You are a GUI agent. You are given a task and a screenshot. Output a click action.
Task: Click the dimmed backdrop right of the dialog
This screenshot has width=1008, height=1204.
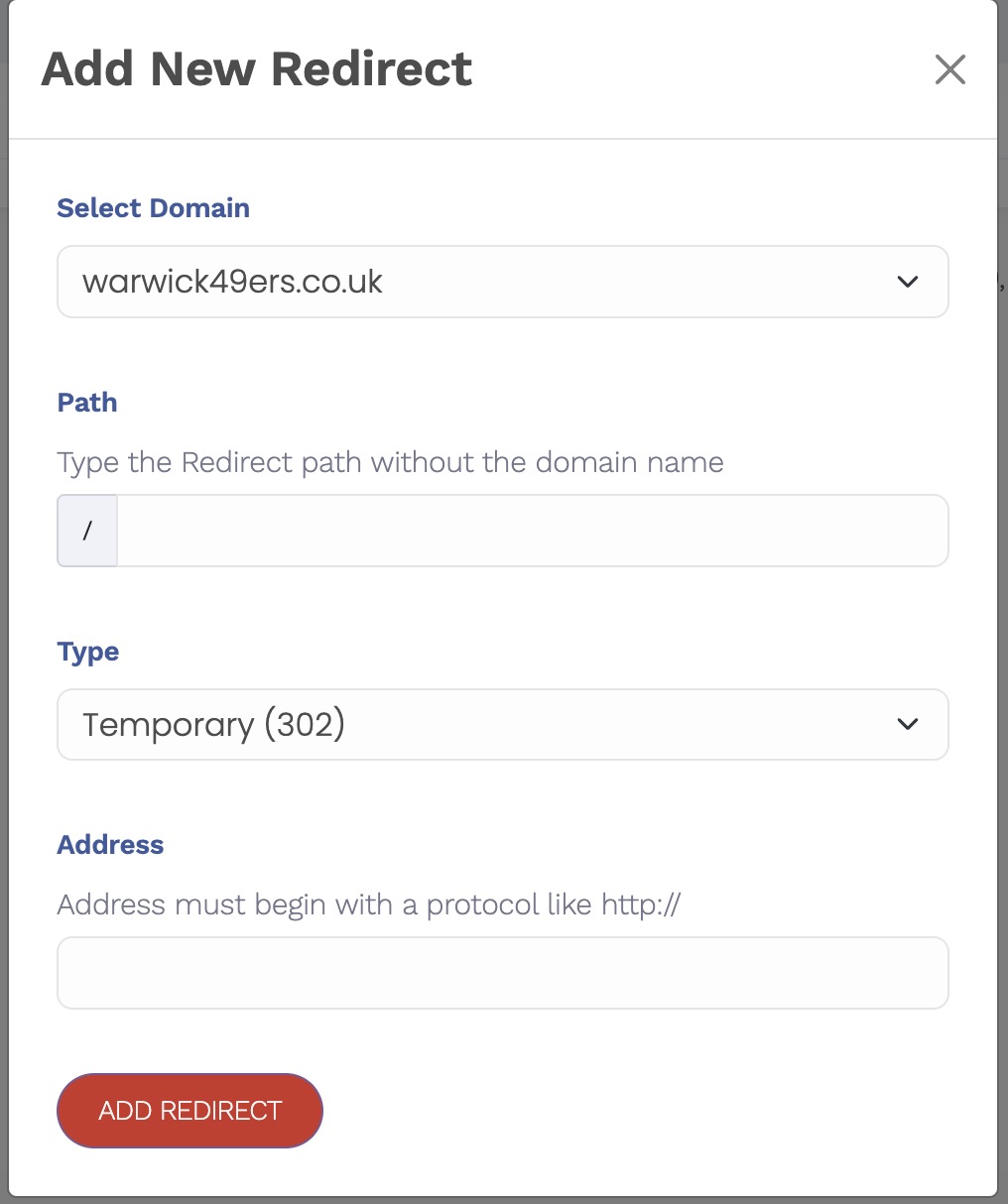point(1003,595)
